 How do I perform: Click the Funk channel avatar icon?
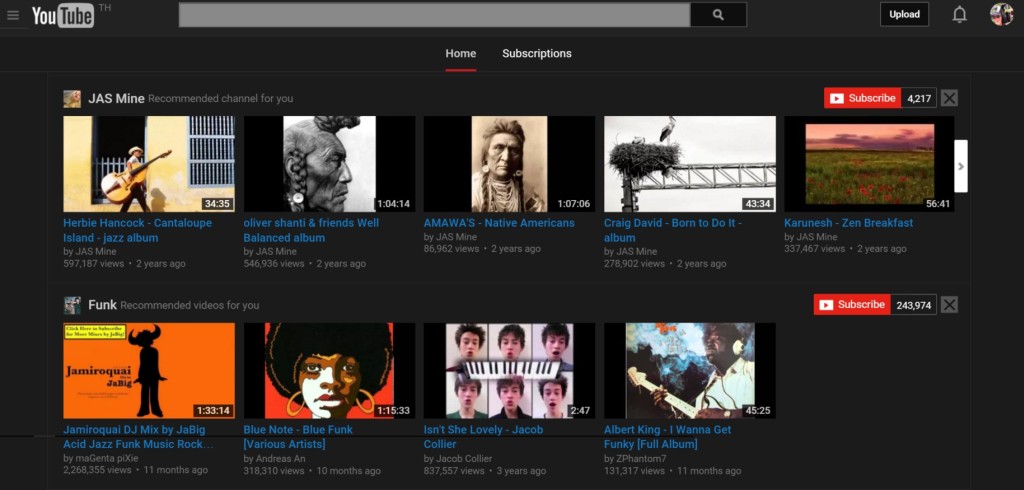click(72, 305)
